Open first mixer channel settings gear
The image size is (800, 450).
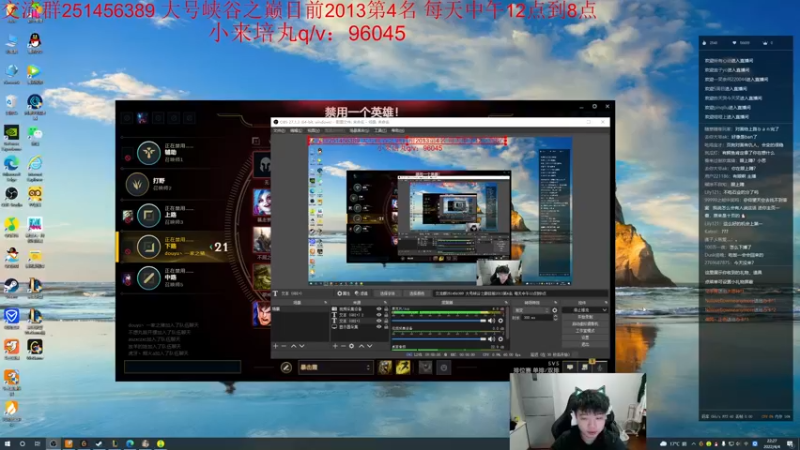(501, 321)
